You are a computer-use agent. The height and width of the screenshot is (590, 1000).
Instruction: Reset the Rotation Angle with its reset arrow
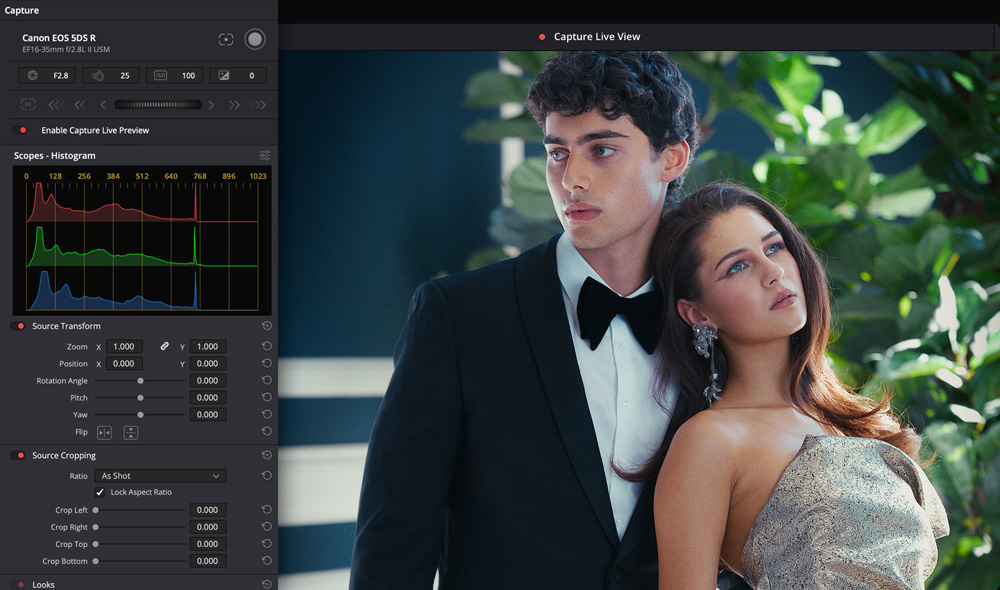click(265, 380)
